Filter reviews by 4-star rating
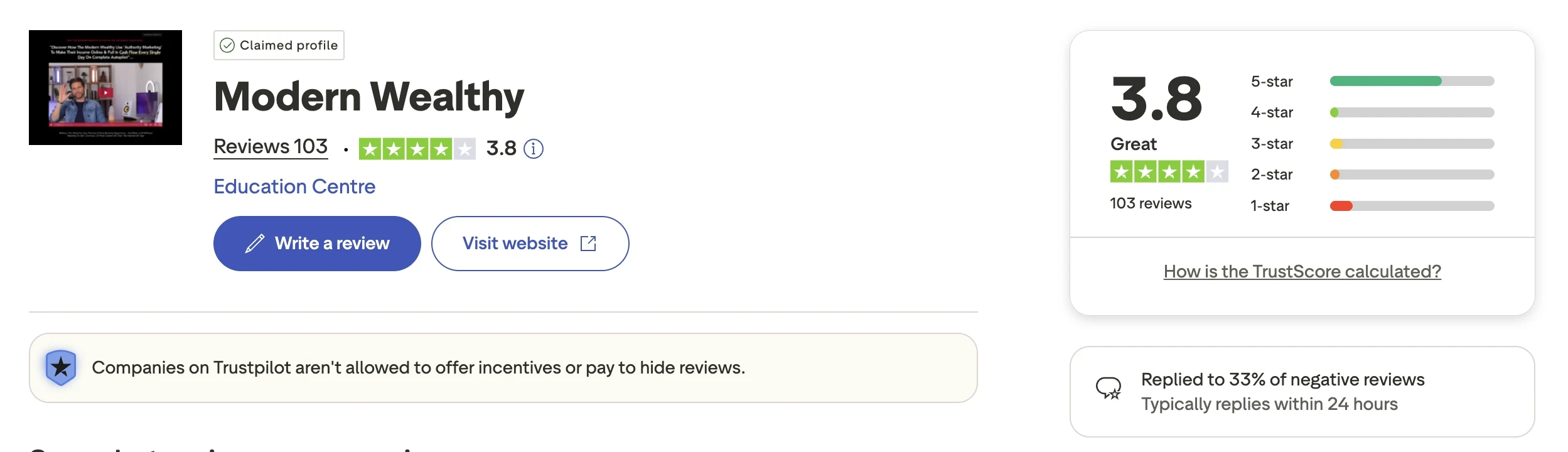Screen dimensions: 1568x452 [1272, 112]
